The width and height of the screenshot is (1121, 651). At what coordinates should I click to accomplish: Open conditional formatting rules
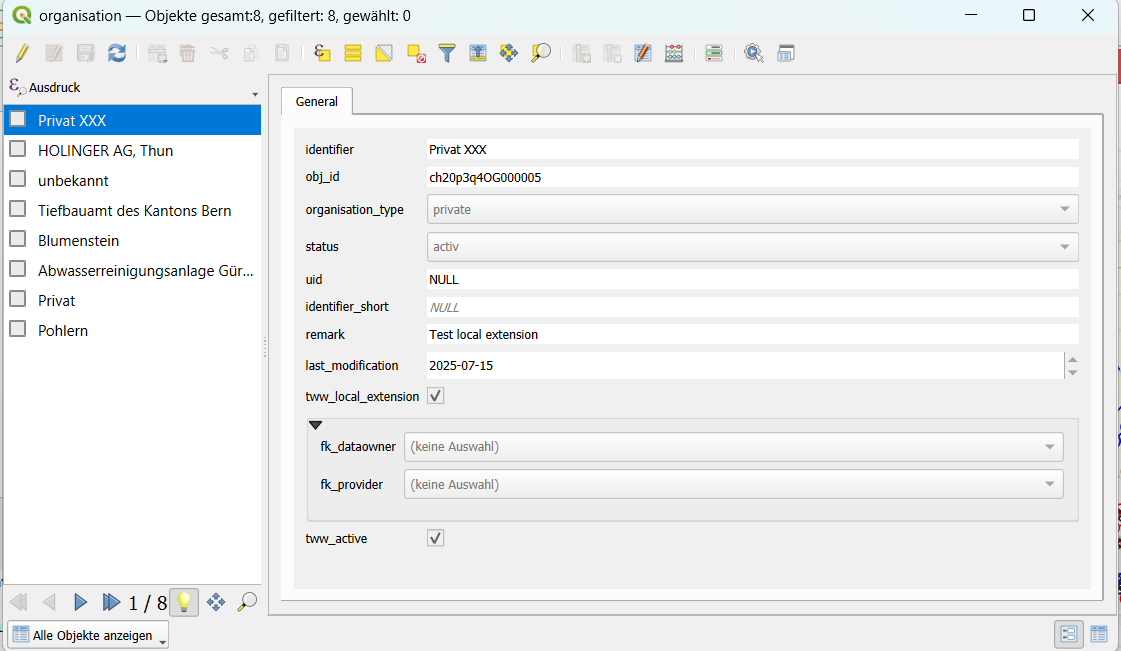click(713, 53)
